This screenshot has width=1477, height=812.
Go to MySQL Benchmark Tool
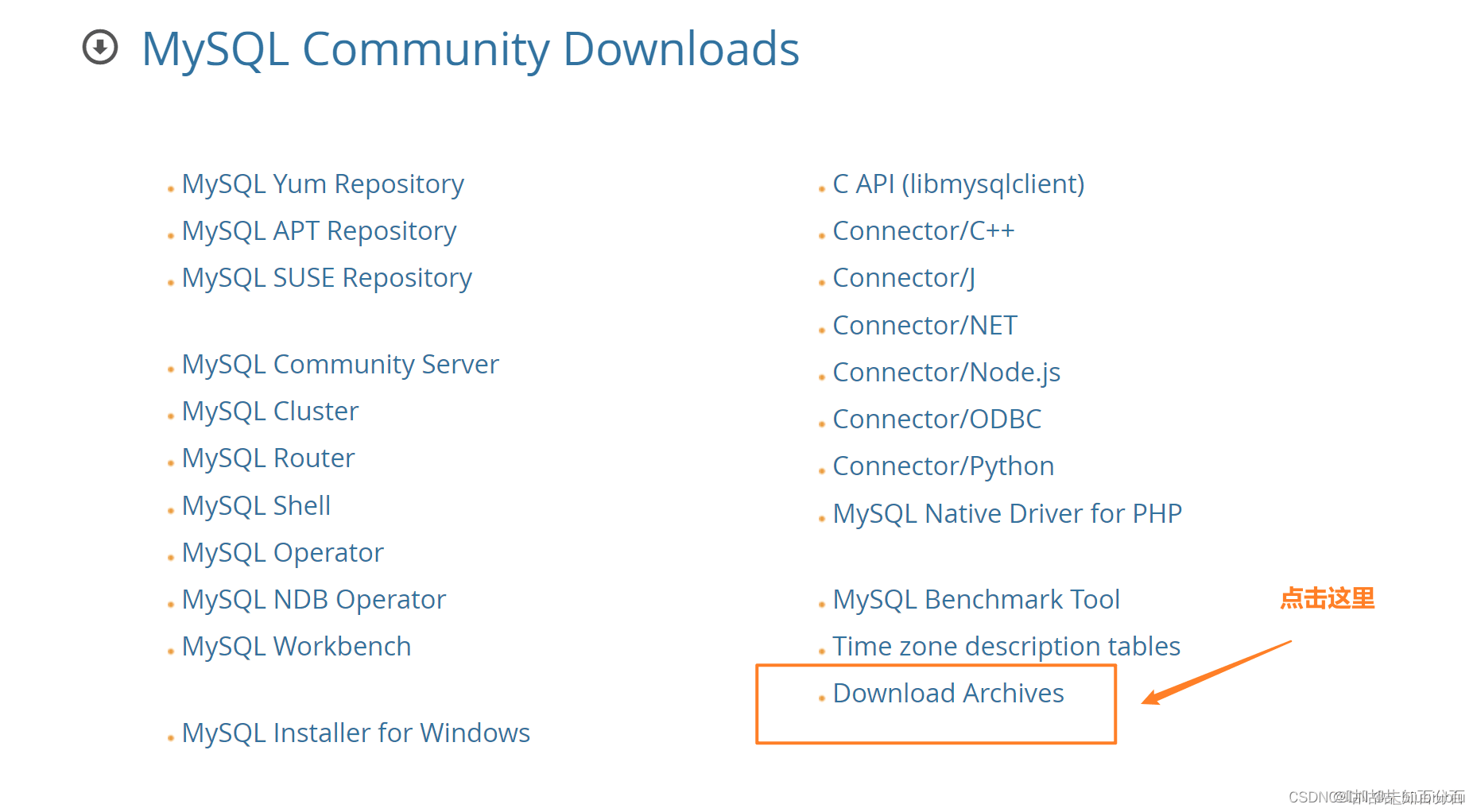tap(976, 600)
